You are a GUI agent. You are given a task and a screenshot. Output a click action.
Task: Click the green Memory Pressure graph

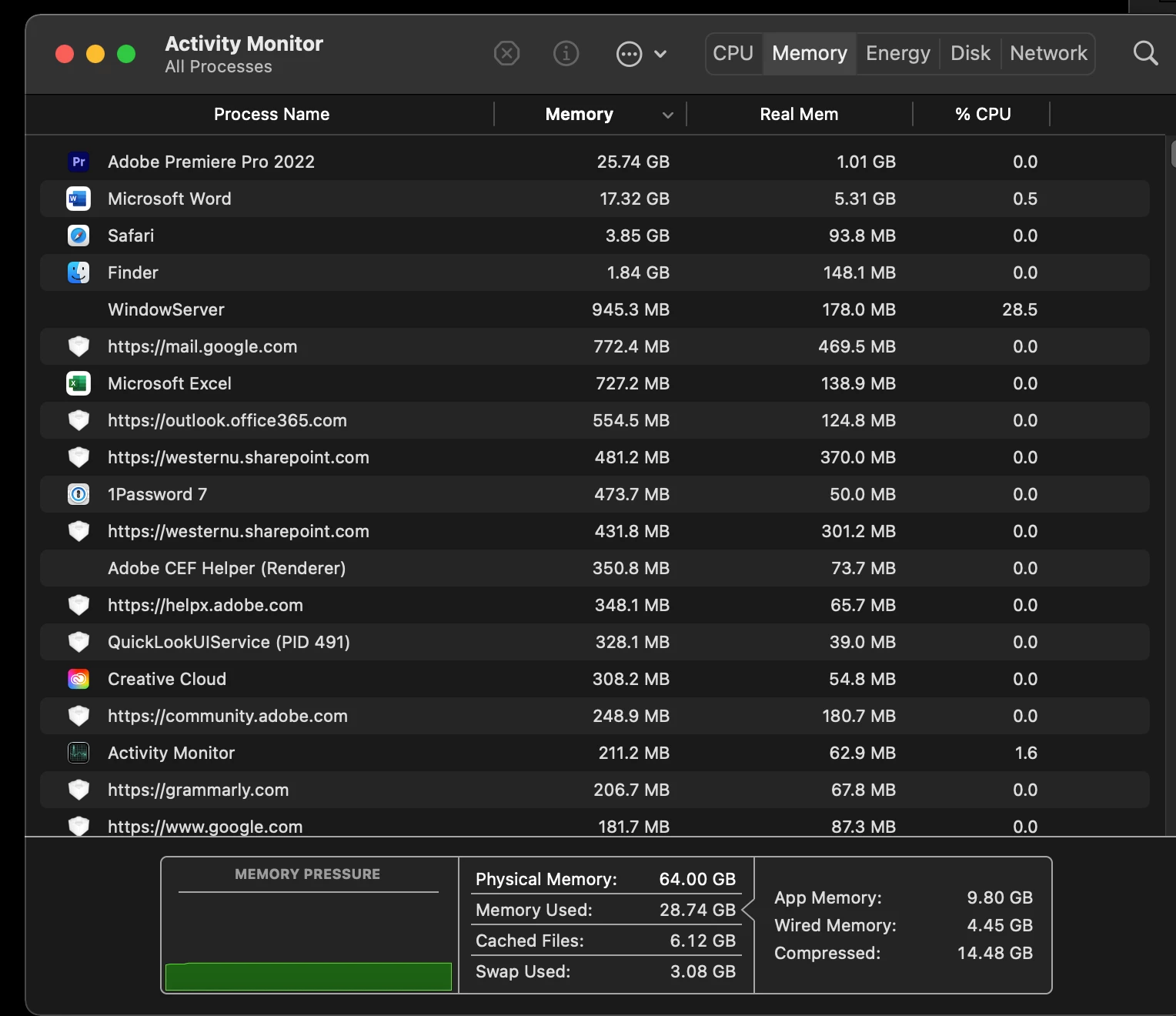pos(309,976)
